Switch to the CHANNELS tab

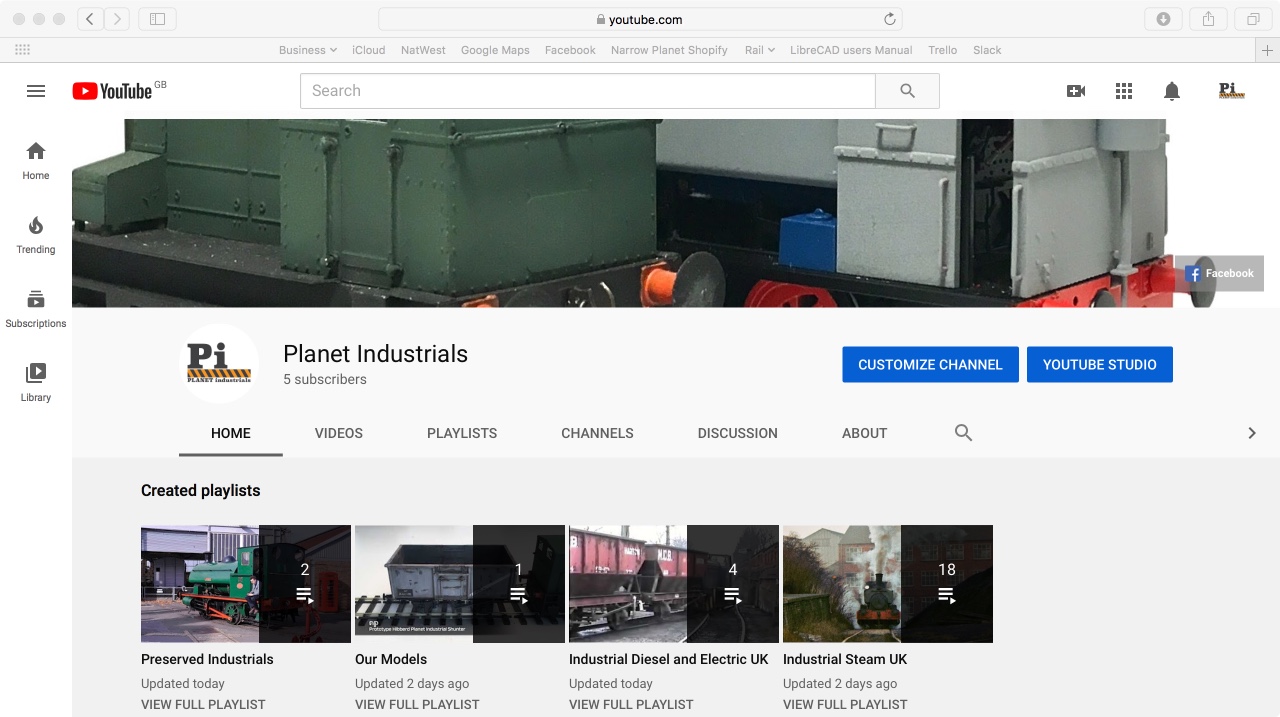tap(597, 433)
